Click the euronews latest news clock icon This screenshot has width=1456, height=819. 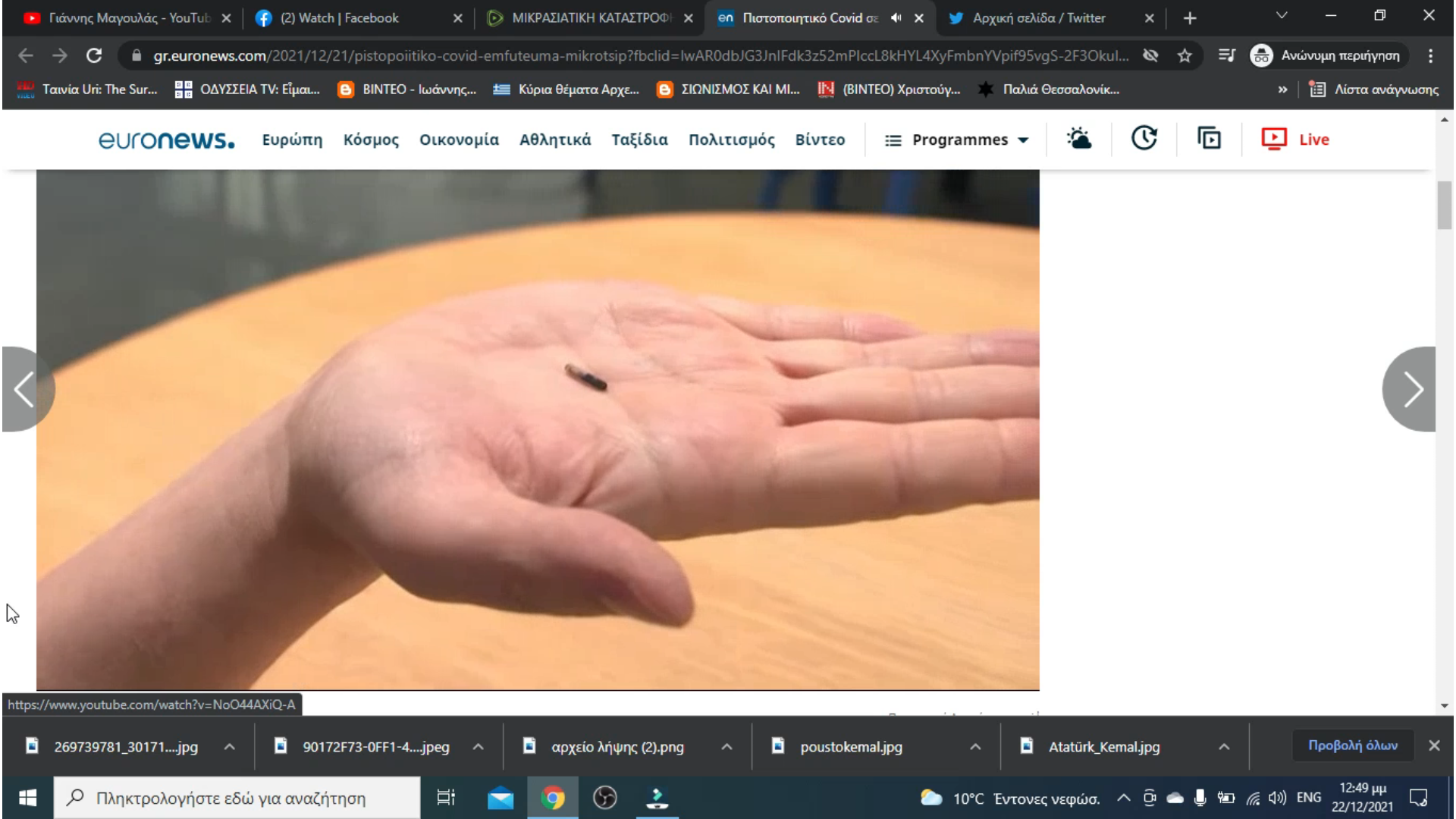(1144, 139)
